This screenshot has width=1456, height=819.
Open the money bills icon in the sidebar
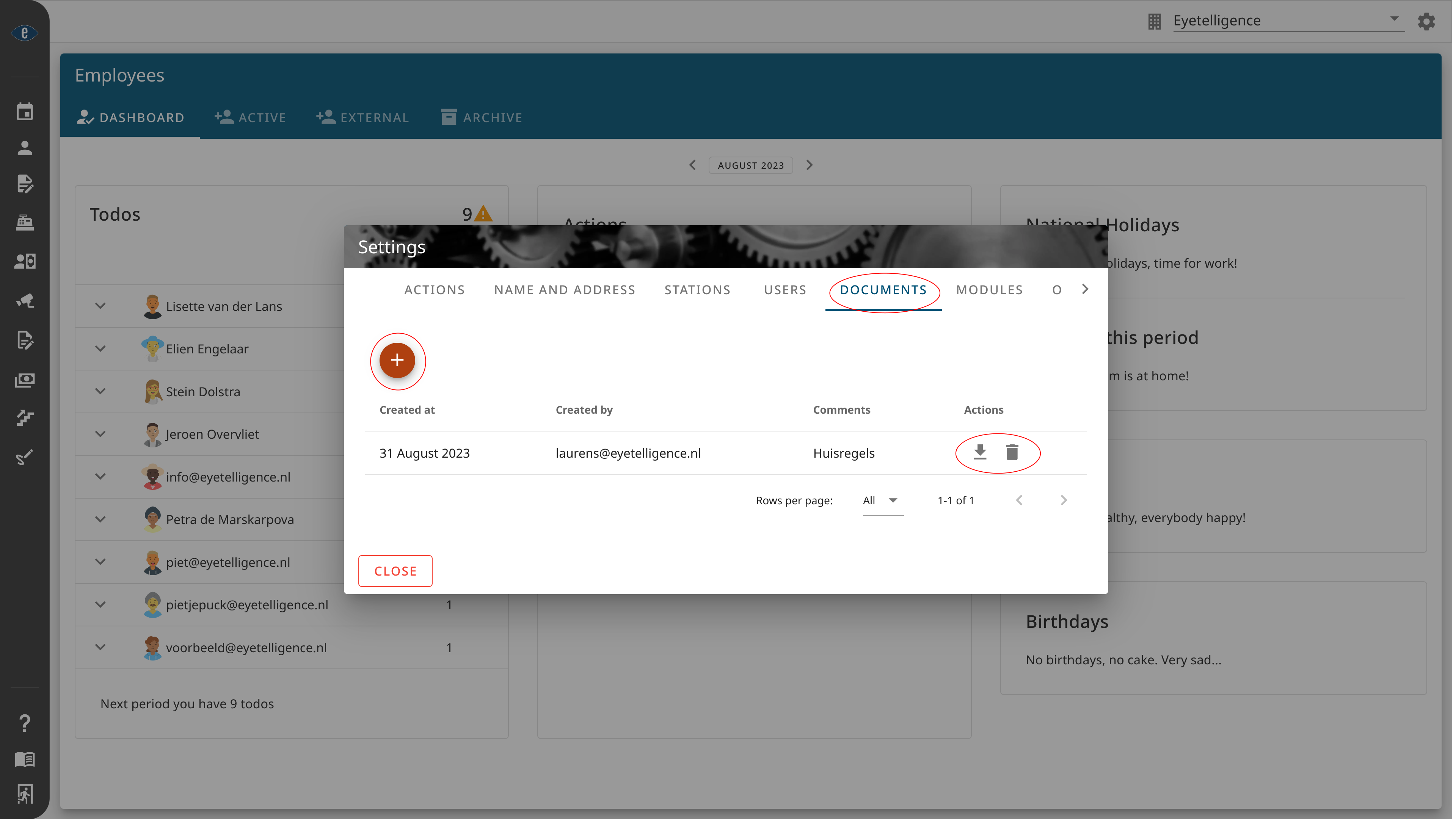point(24,380)
